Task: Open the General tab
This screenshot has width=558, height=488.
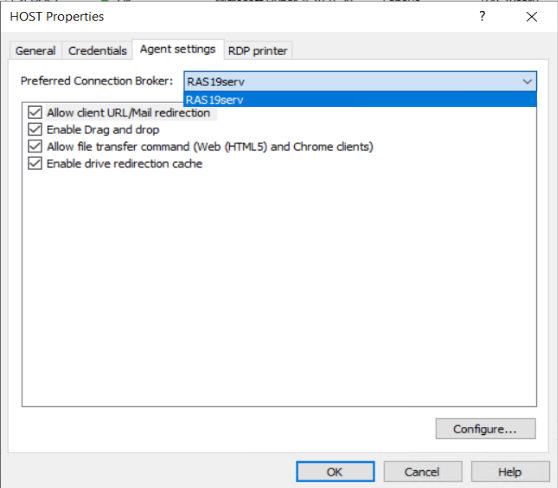Action: click(36, 51)
